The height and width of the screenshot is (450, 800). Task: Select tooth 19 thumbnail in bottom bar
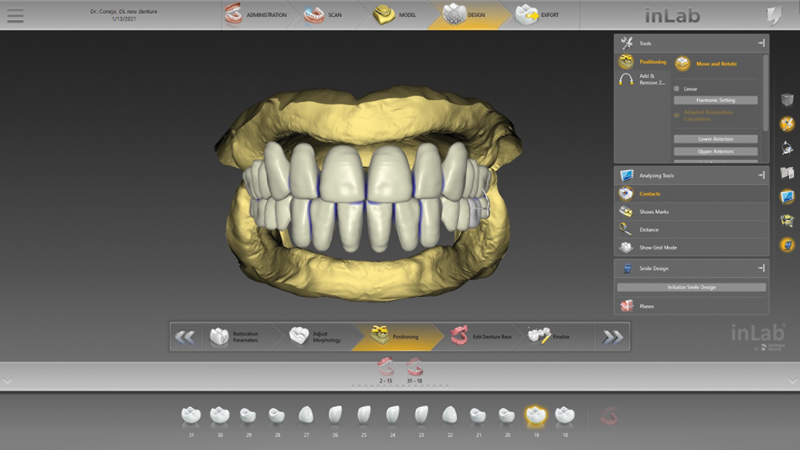pos(535,415)
